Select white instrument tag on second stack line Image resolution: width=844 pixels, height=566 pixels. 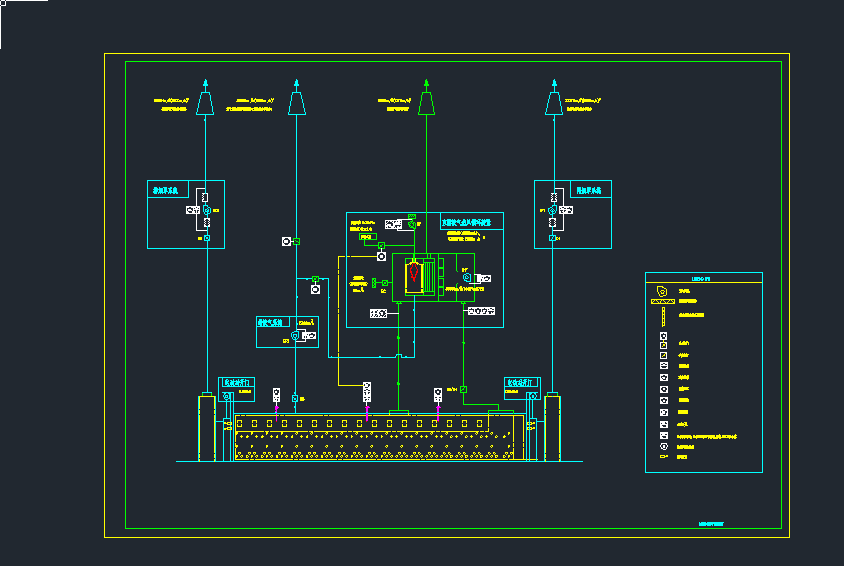pyautogui.click(x=285, y=241)
